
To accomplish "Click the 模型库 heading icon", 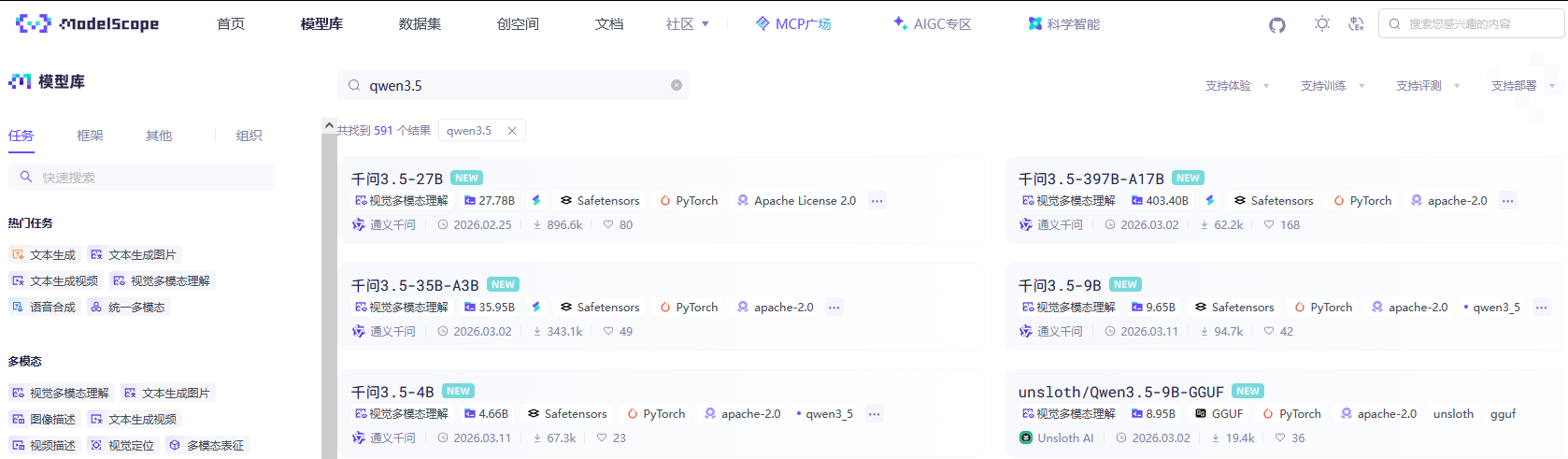I will [x=20, y=81].
